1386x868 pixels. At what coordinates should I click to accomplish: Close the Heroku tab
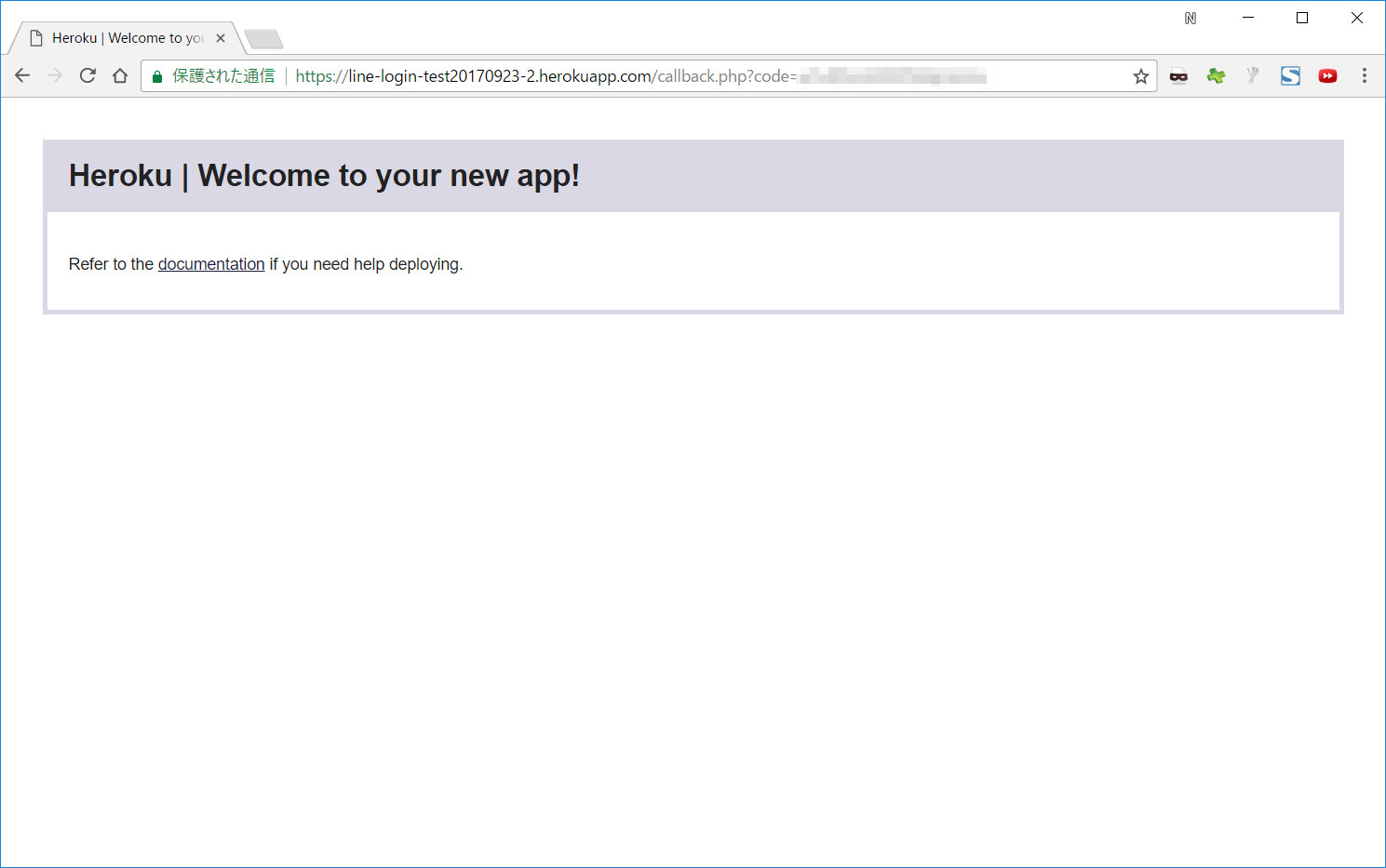[221, 38]
